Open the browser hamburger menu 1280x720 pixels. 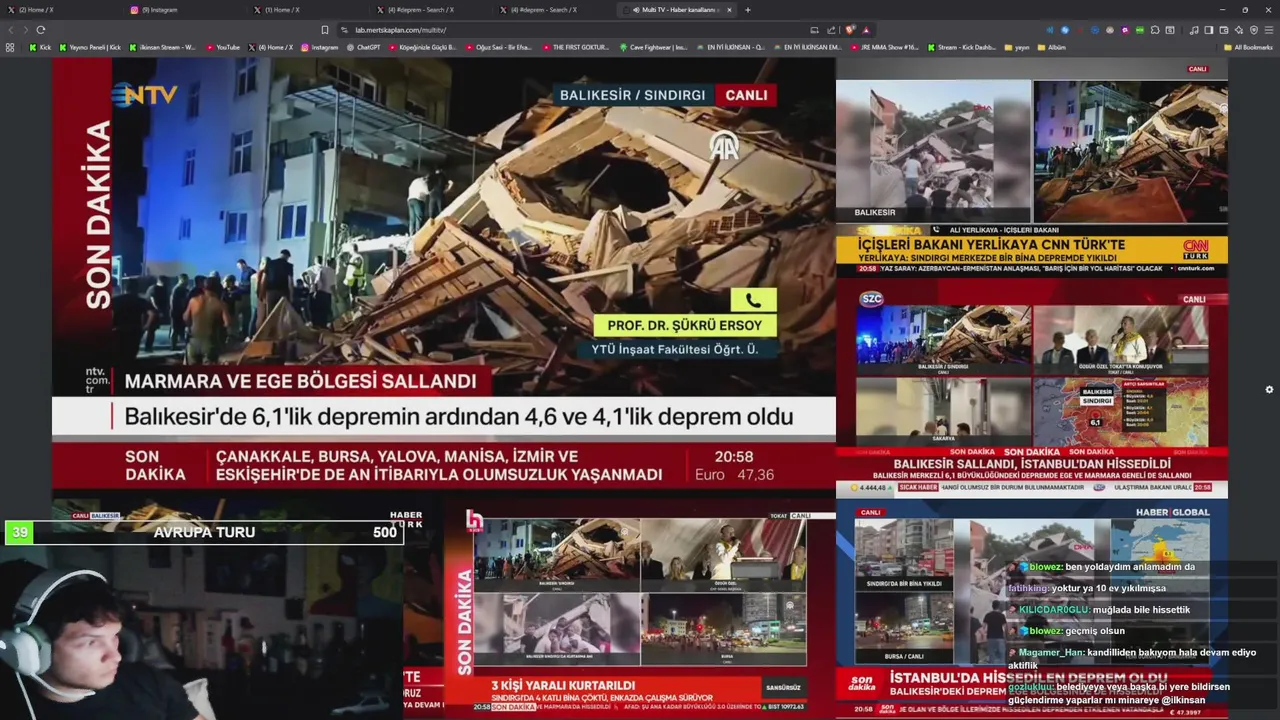point(1269,30)
